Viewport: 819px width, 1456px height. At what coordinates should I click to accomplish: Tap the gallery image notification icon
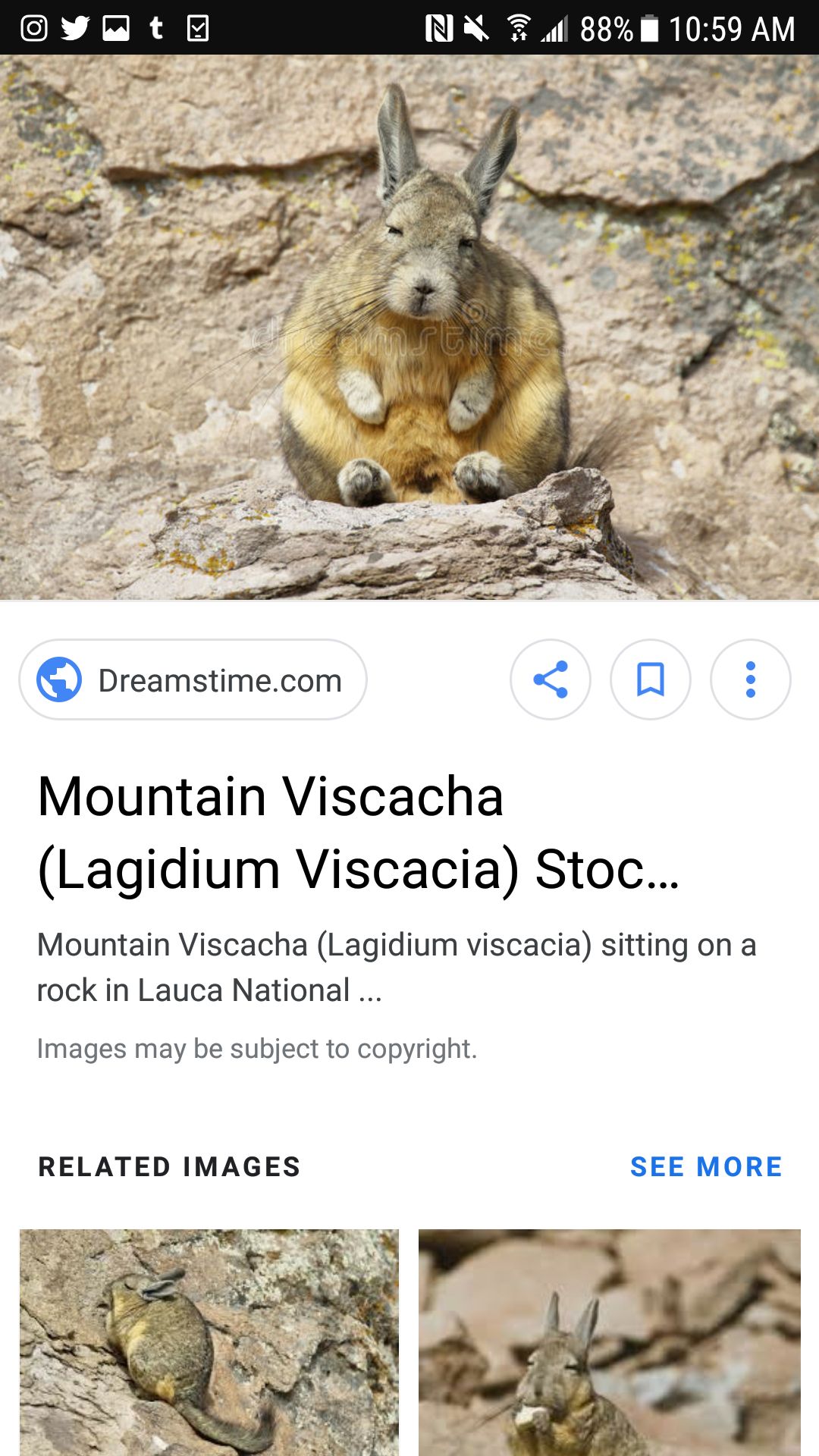point(116,28)
